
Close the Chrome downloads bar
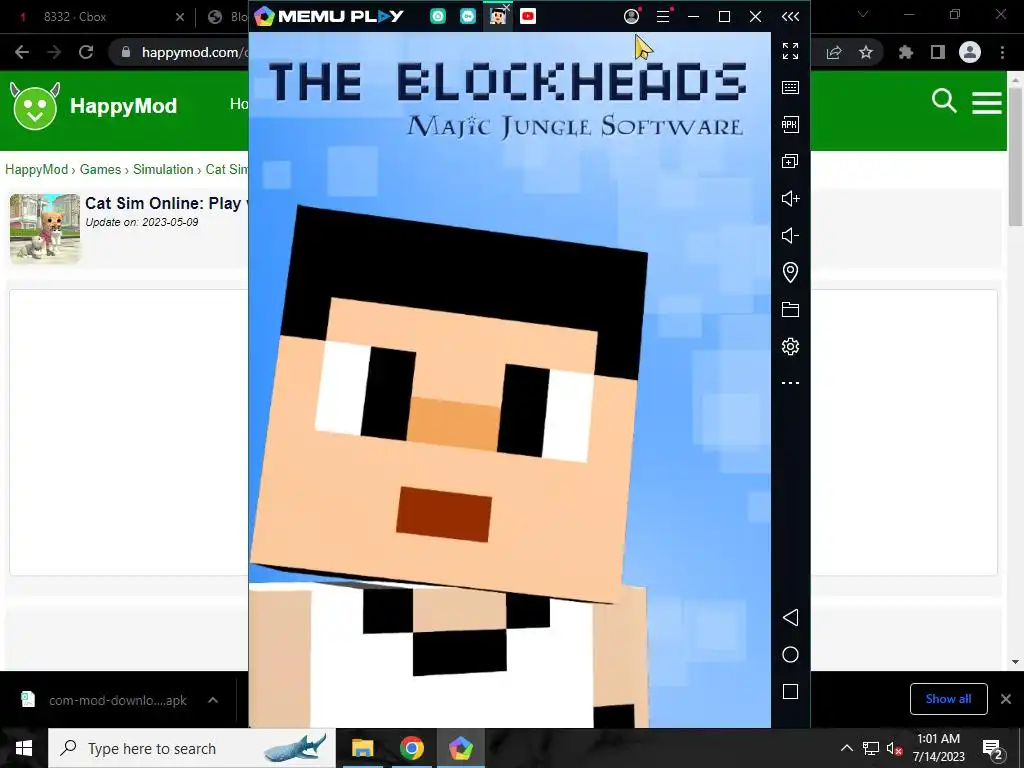1006,699
